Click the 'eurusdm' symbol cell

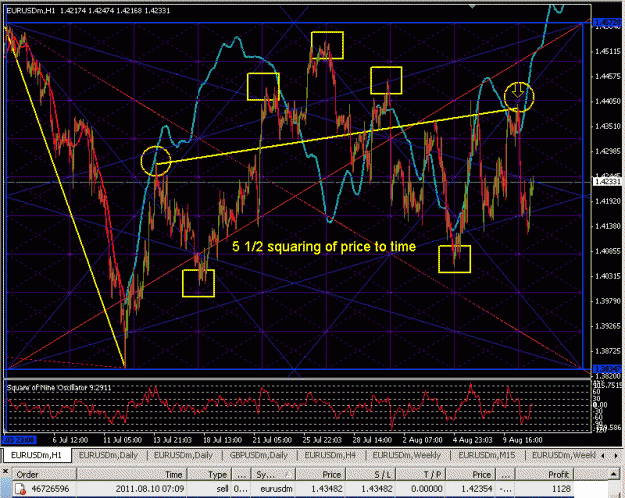(276, 488)
